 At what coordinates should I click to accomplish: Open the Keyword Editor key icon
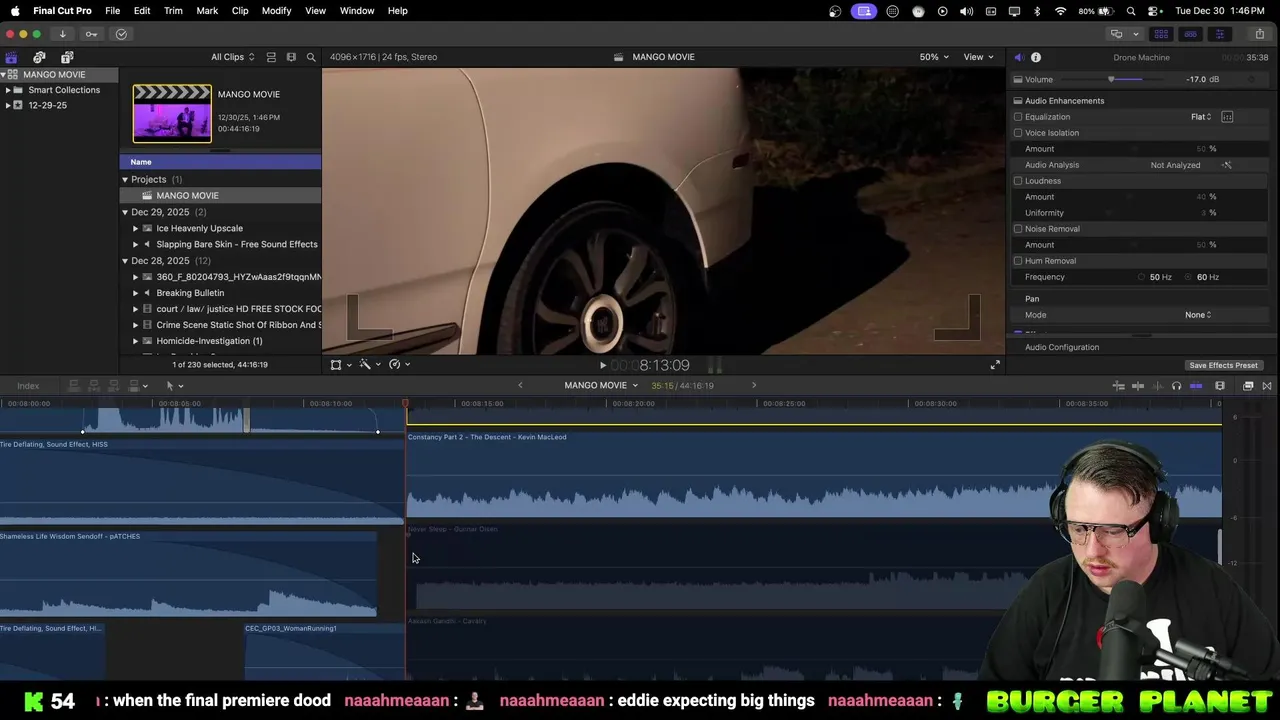91,34
